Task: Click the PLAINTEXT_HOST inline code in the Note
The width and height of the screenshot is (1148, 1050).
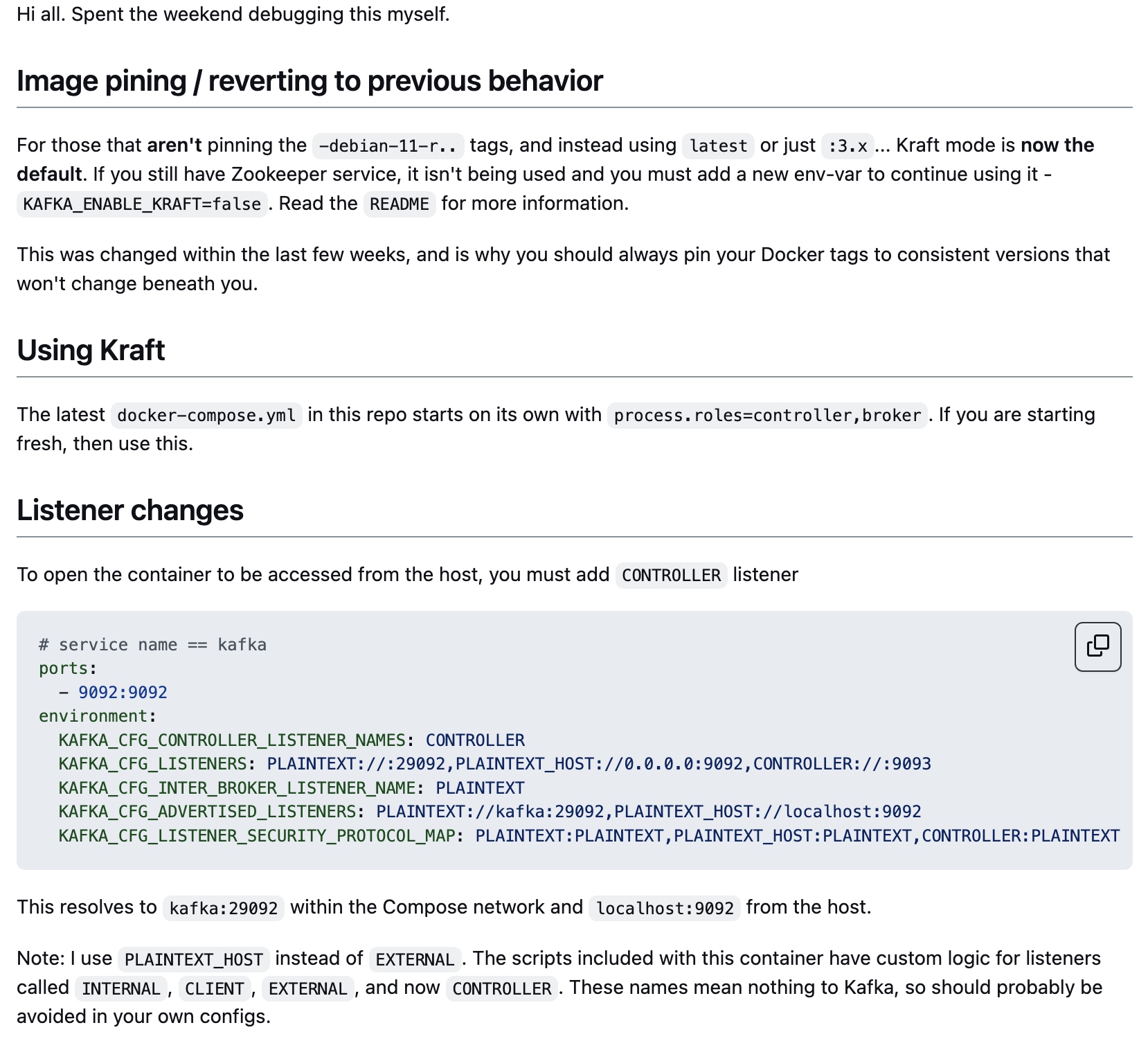Action: 194,960
